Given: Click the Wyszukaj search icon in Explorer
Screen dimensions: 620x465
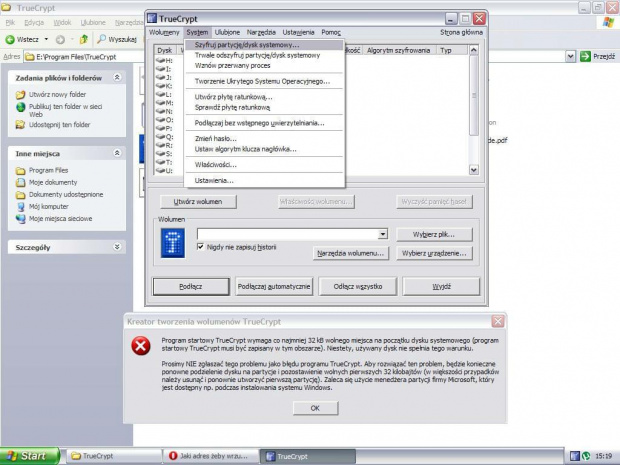Looking at the screenshot, I should pos(102,39).
